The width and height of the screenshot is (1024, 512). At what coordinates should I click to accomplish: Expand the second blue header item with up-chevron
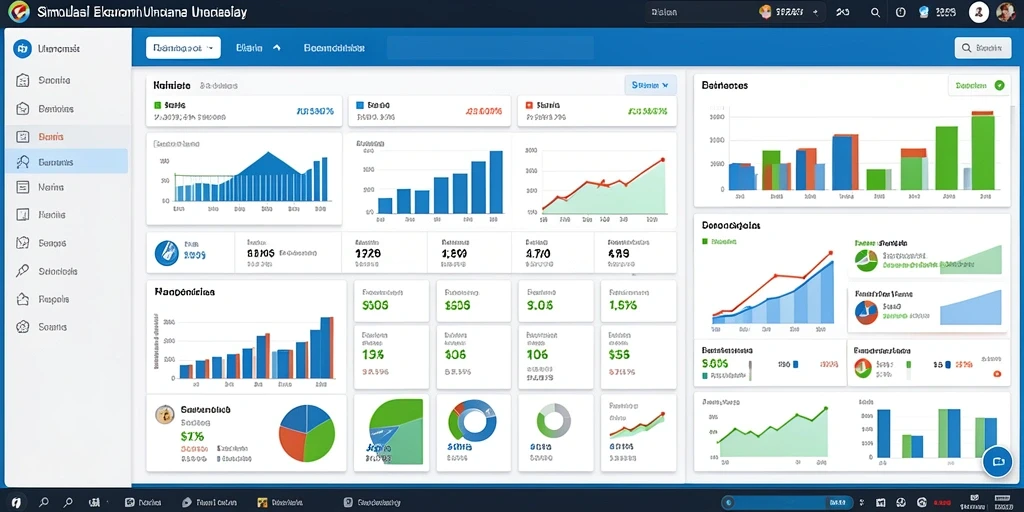(258, 48)
